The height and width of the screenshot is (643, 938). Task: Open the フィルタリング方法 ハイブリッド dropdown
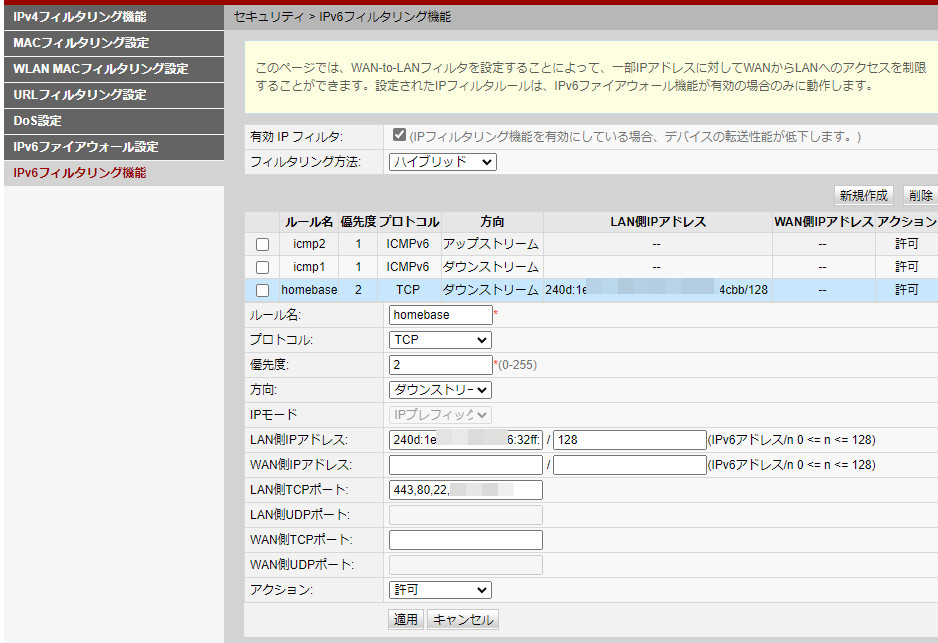(443, 161)
